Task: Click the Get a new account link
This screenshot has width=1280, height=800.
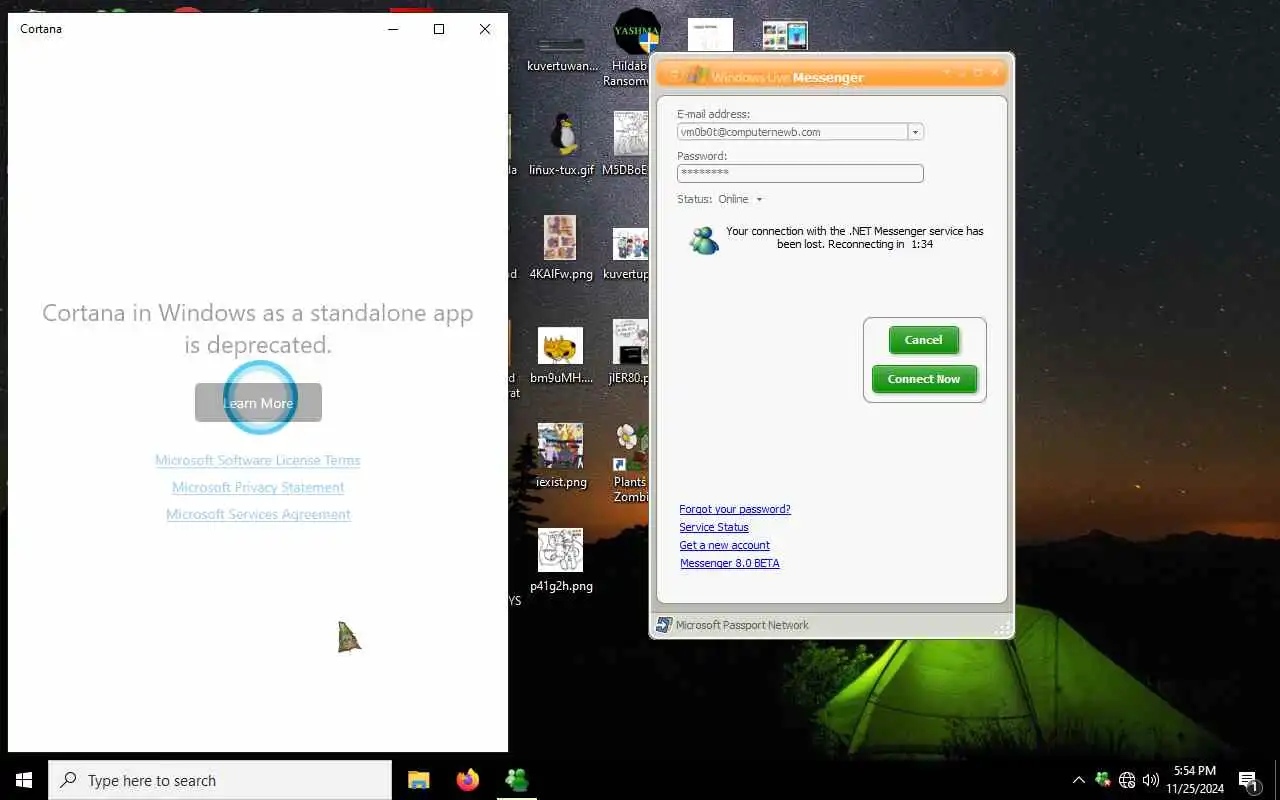Action: click(x=725, y=545)
